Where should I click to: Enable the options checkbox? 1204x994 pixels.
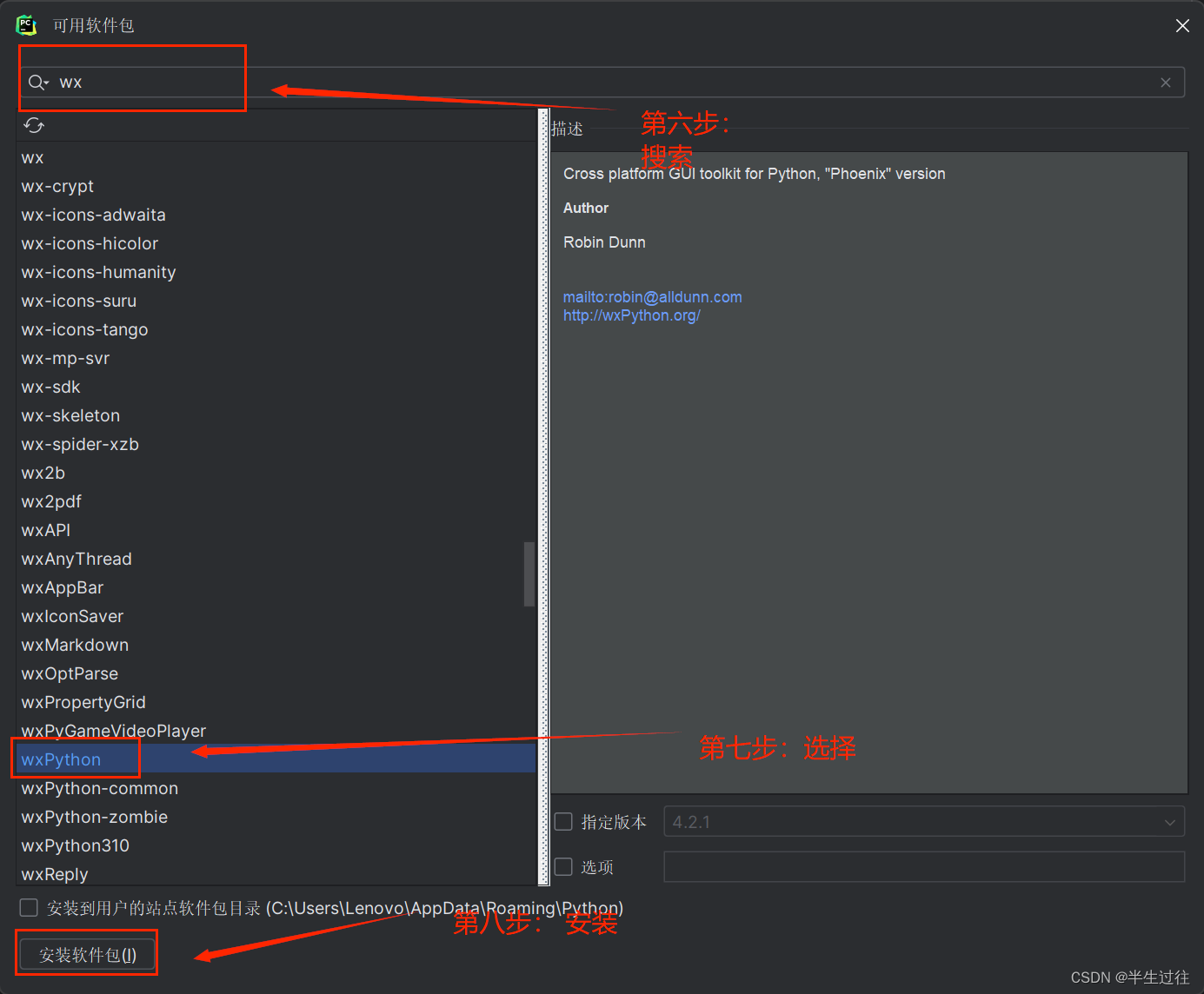tap(563, 867)
